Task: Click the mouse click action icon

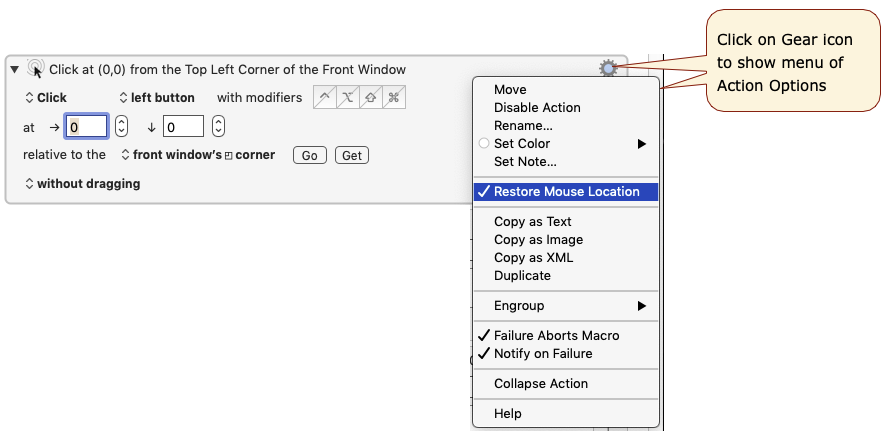Action: point(36,69)
